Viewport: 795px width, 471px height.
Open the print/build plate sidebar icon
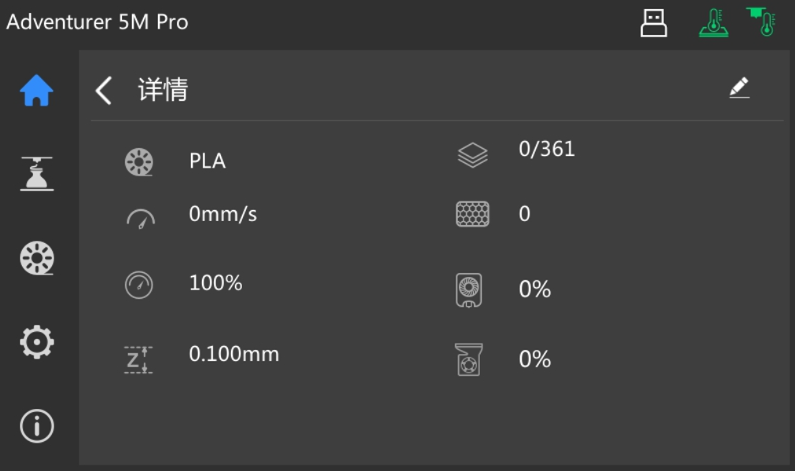37,174
